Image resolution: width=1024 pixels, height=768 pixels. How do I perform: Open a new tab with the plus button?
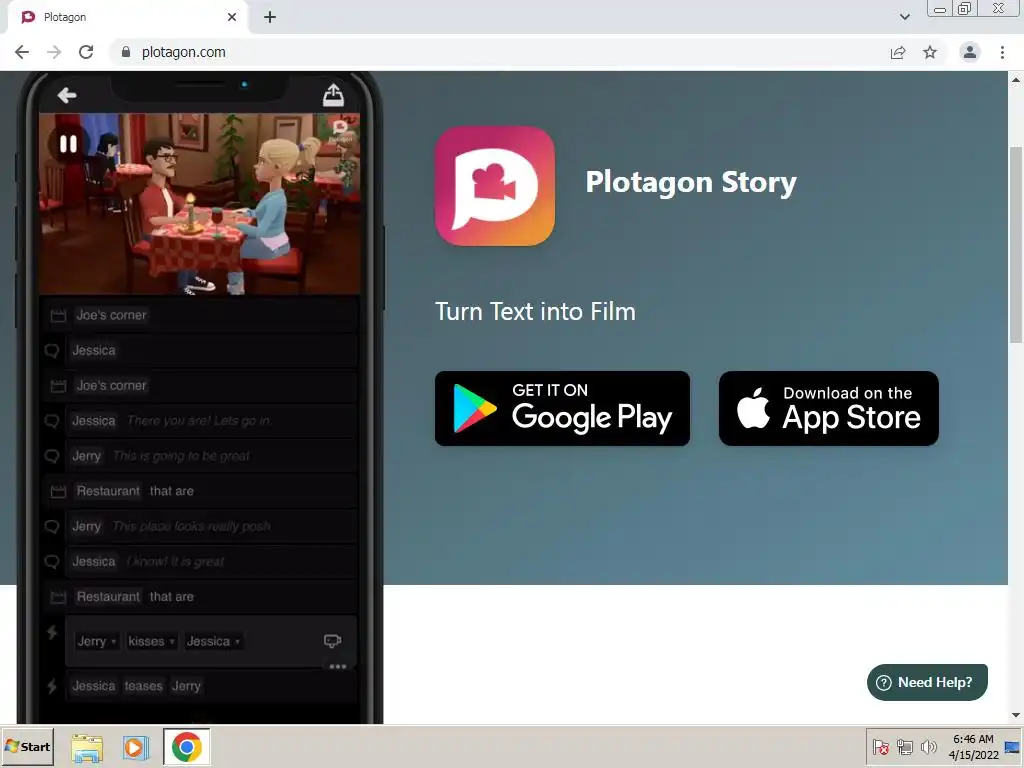pos(270,17)
